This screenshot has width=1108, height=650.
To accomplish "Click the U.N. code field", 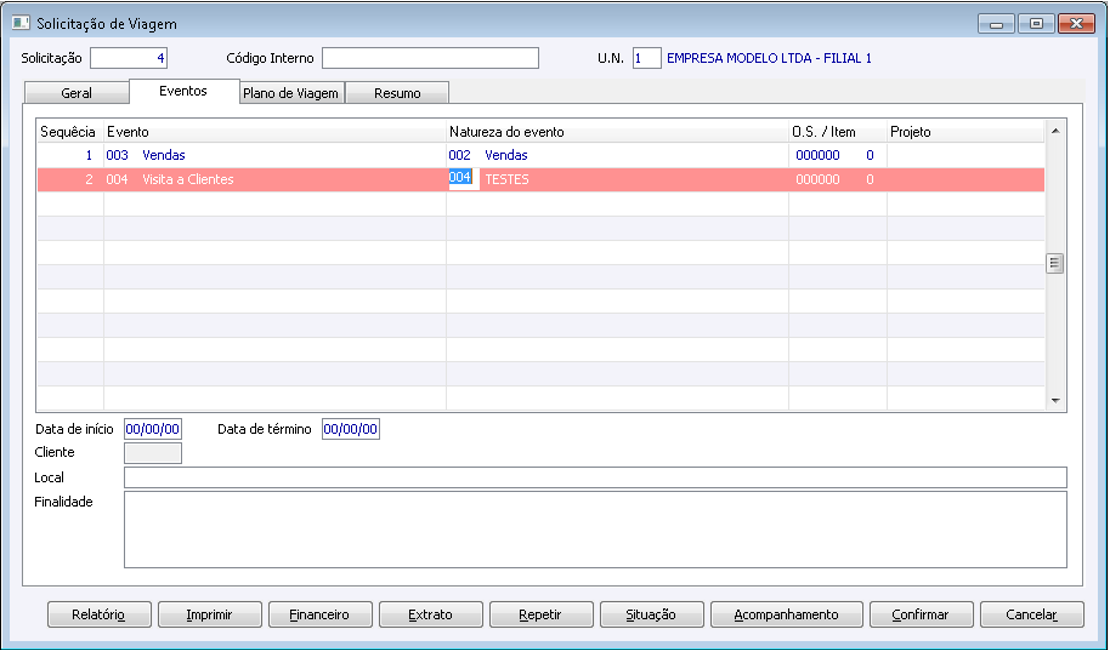I will (647, 58).
